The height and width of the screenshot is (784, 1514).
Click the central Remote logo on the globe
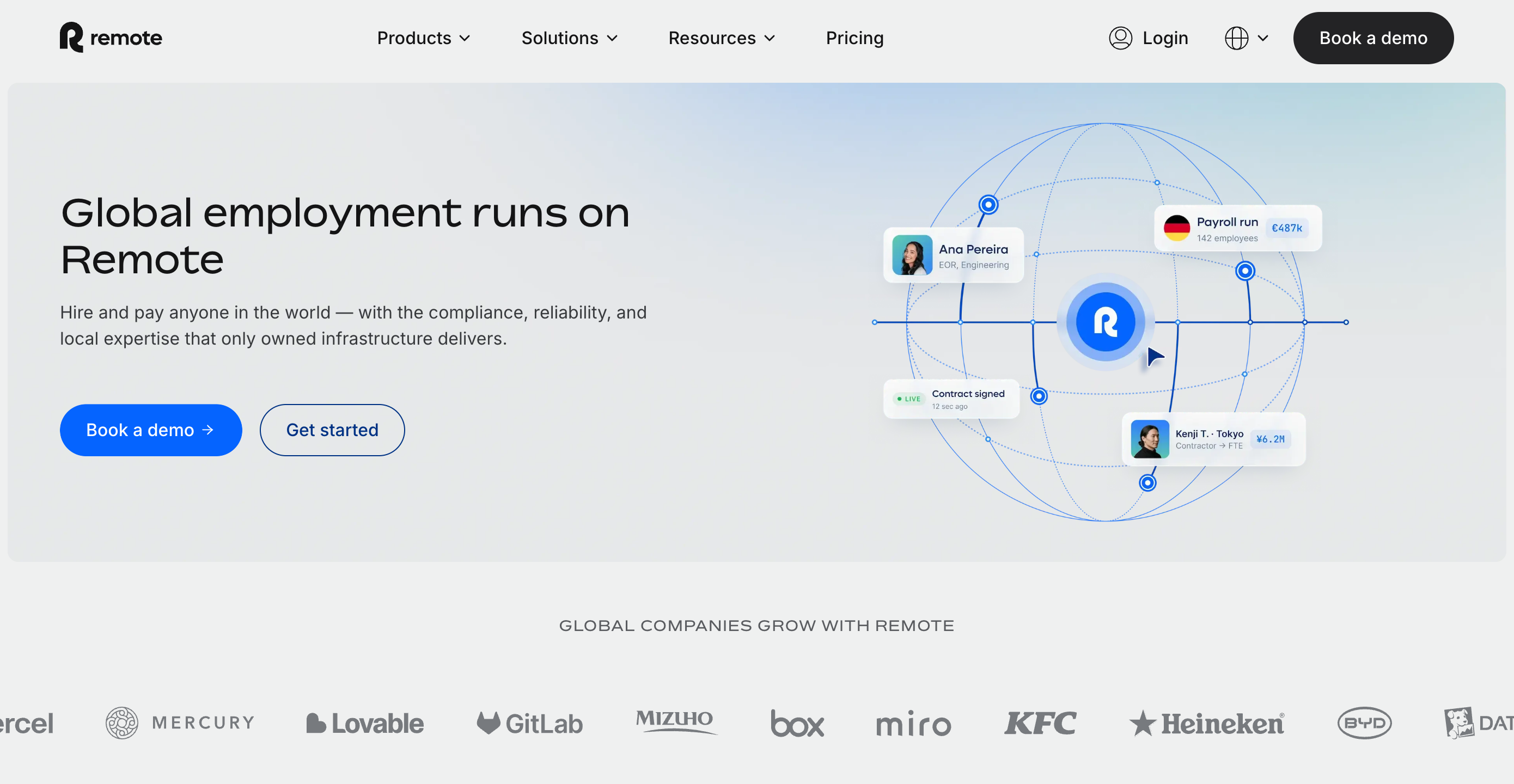point(1105,321)
